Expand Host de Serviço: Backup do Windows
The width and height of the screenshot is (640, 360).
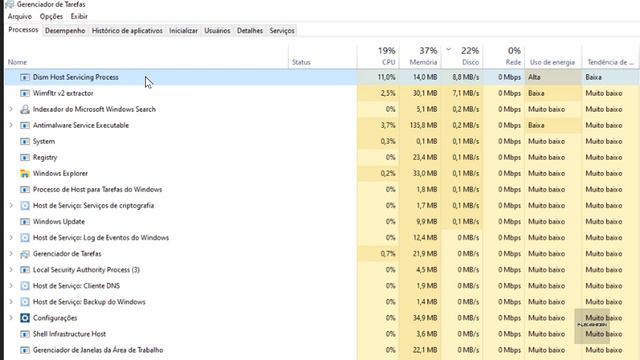(x=11, y=302)
